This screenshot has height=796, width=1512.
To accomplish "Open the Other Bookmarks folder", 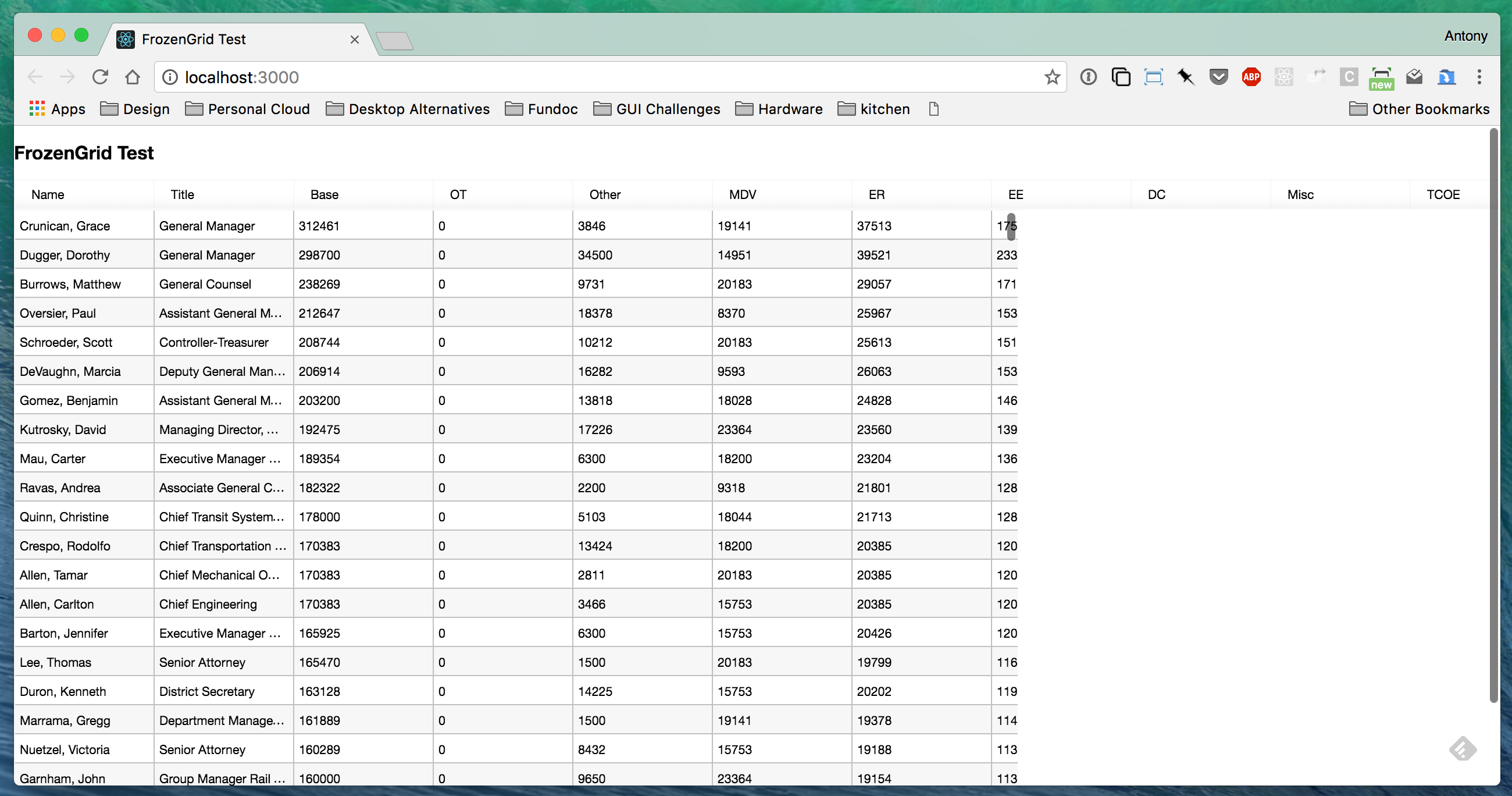I will coord(1420,109).
